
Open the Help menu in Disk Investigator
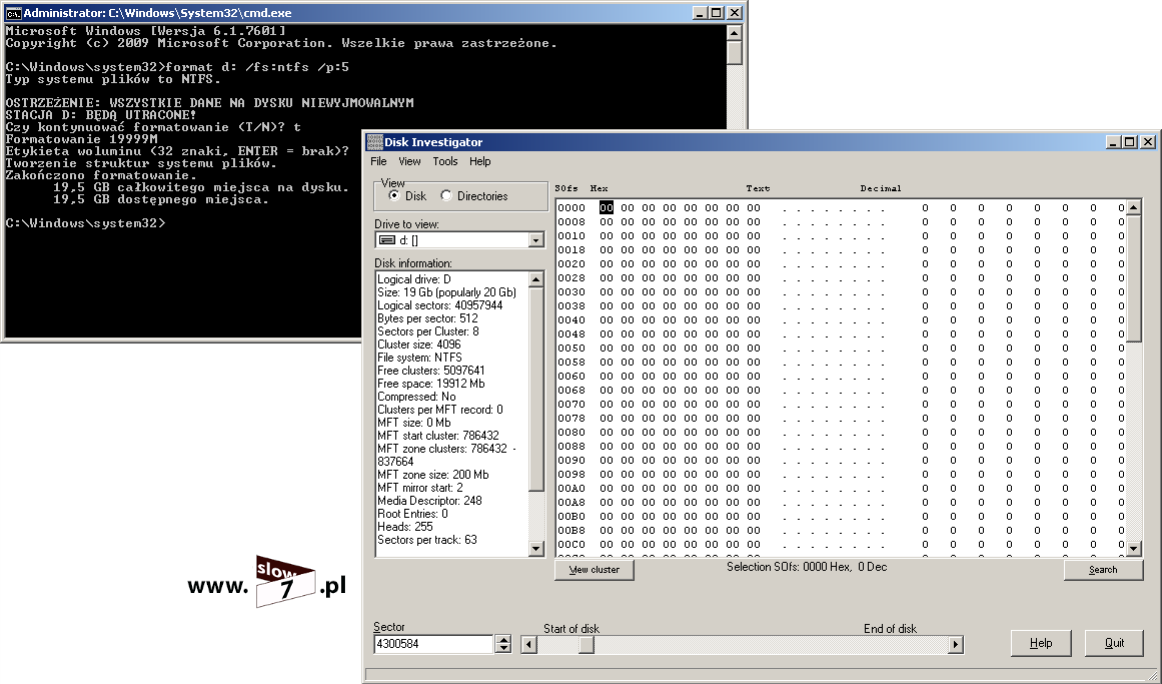pyautogui.click(x=479, y=162)
